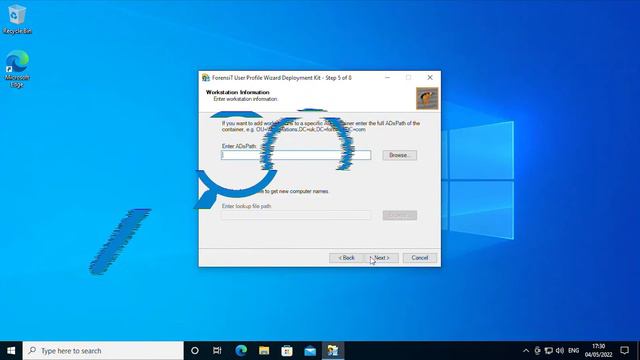Click the greyed-out button beside lookup file path
The image size is (640, 360).
(x=400, y=215)
